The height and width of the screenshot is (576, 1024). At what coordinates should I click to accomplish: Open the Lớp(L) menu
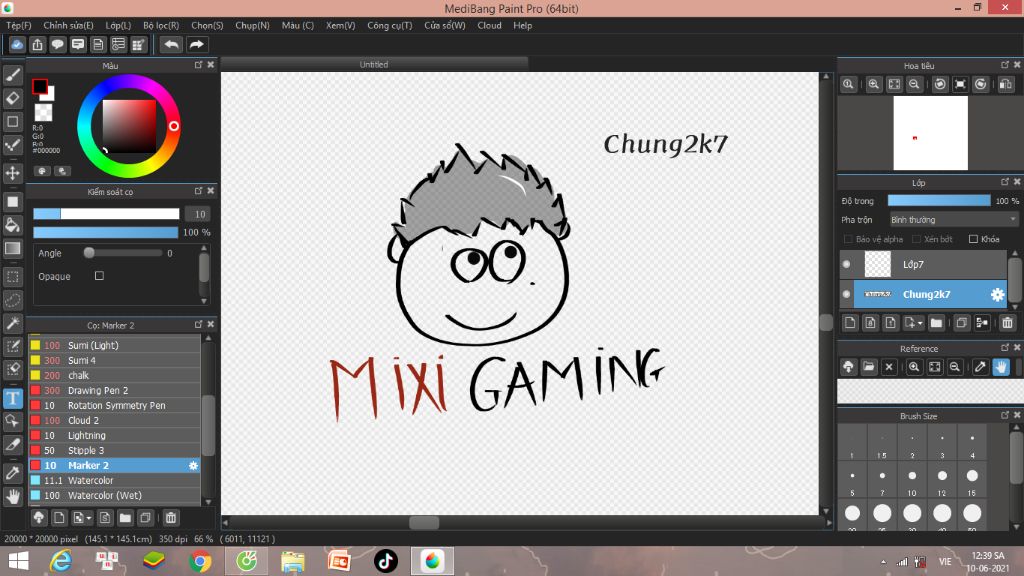click(118, 25)
